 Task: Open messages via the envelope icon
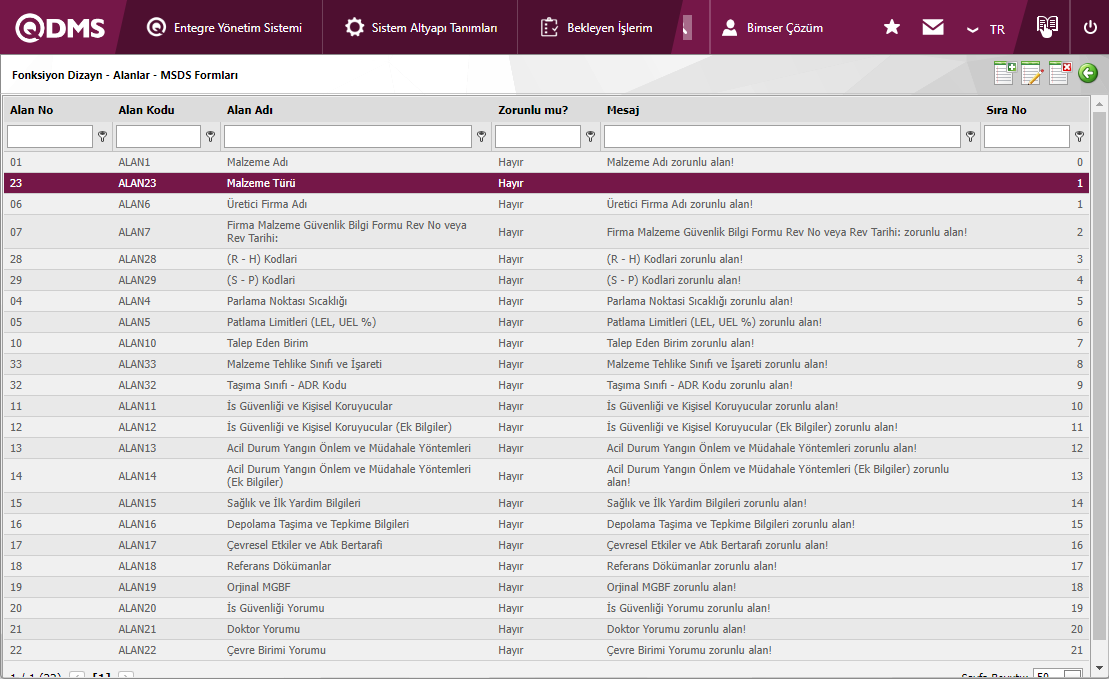(x=933, y=27)
